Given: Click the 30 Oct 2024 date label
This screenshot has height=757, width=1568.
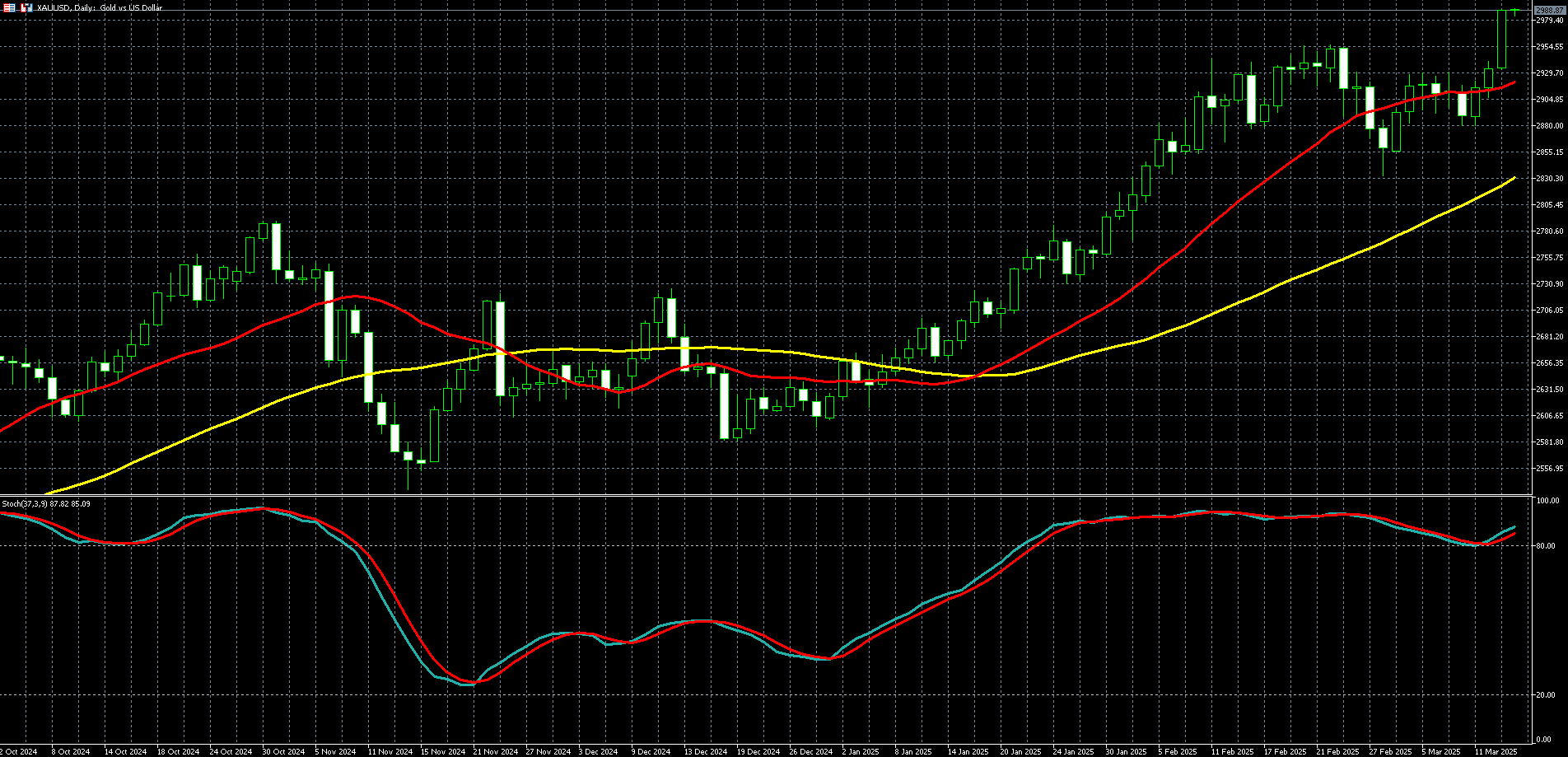Looking at the screenshot, I should click(x=283, y=751).
